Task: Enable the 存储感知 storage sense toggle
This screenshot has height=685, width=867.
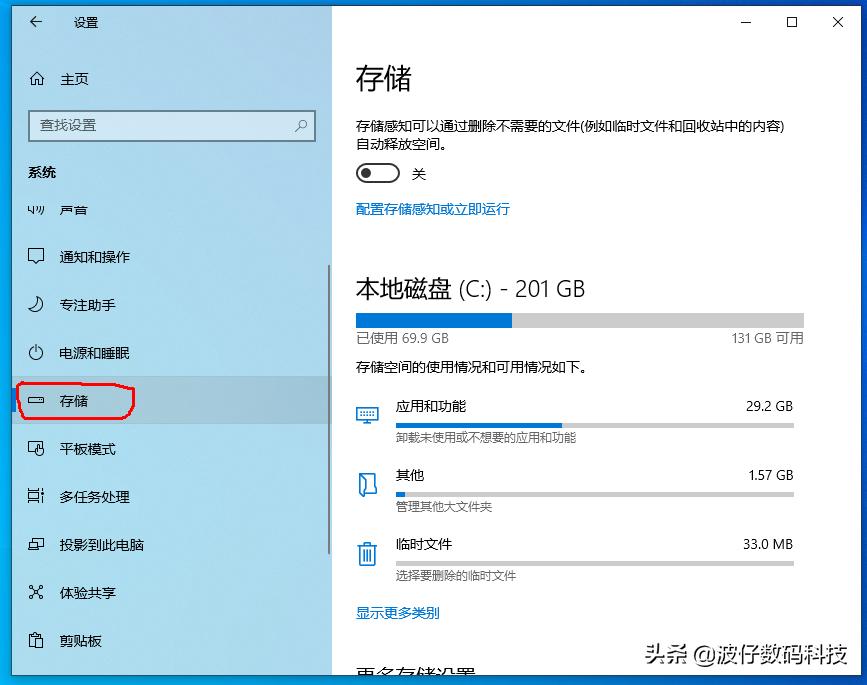Action: (377, 172)
